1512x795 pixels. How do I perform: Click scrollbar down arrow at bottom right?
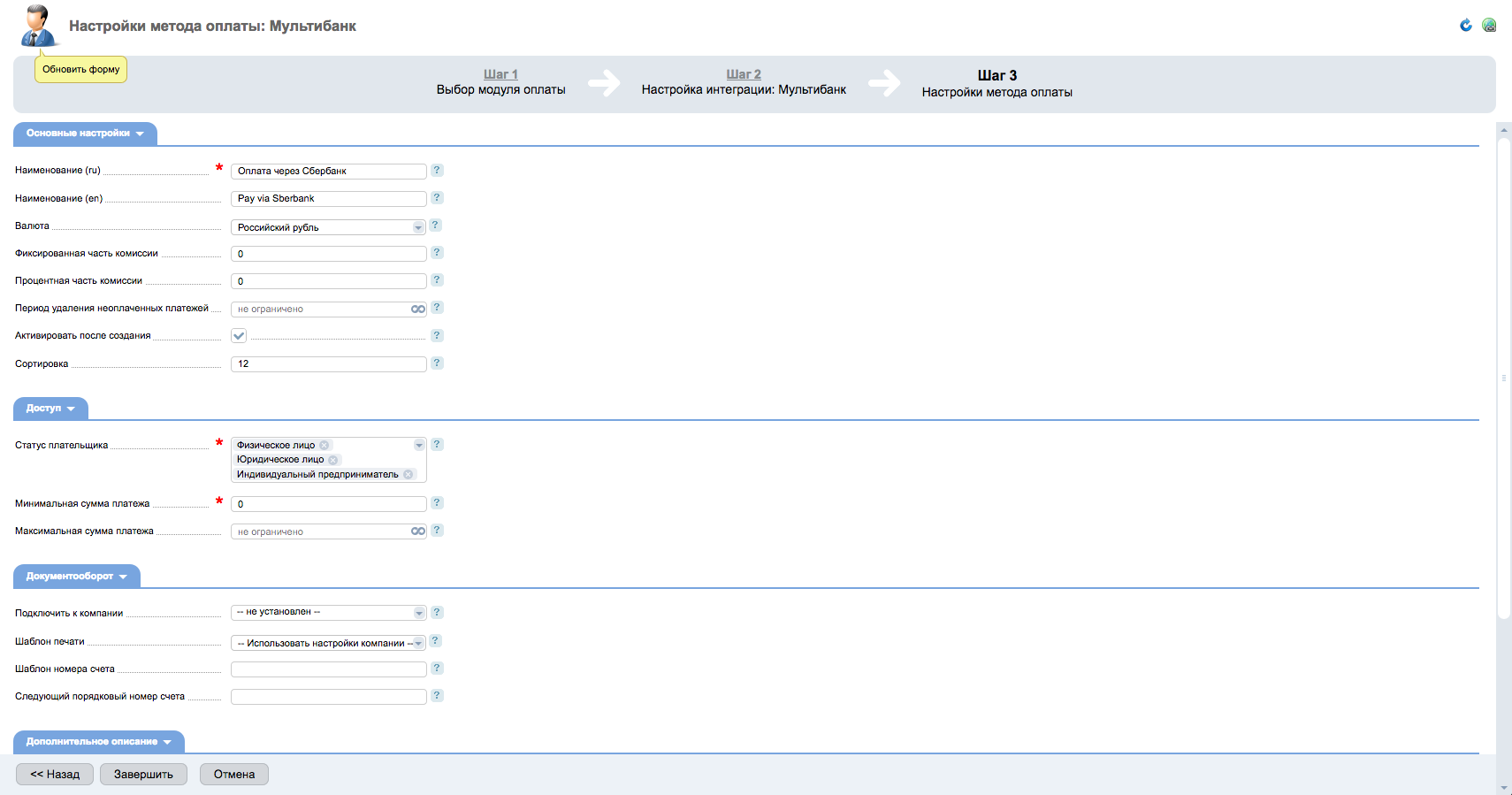tap(1504, 787)
